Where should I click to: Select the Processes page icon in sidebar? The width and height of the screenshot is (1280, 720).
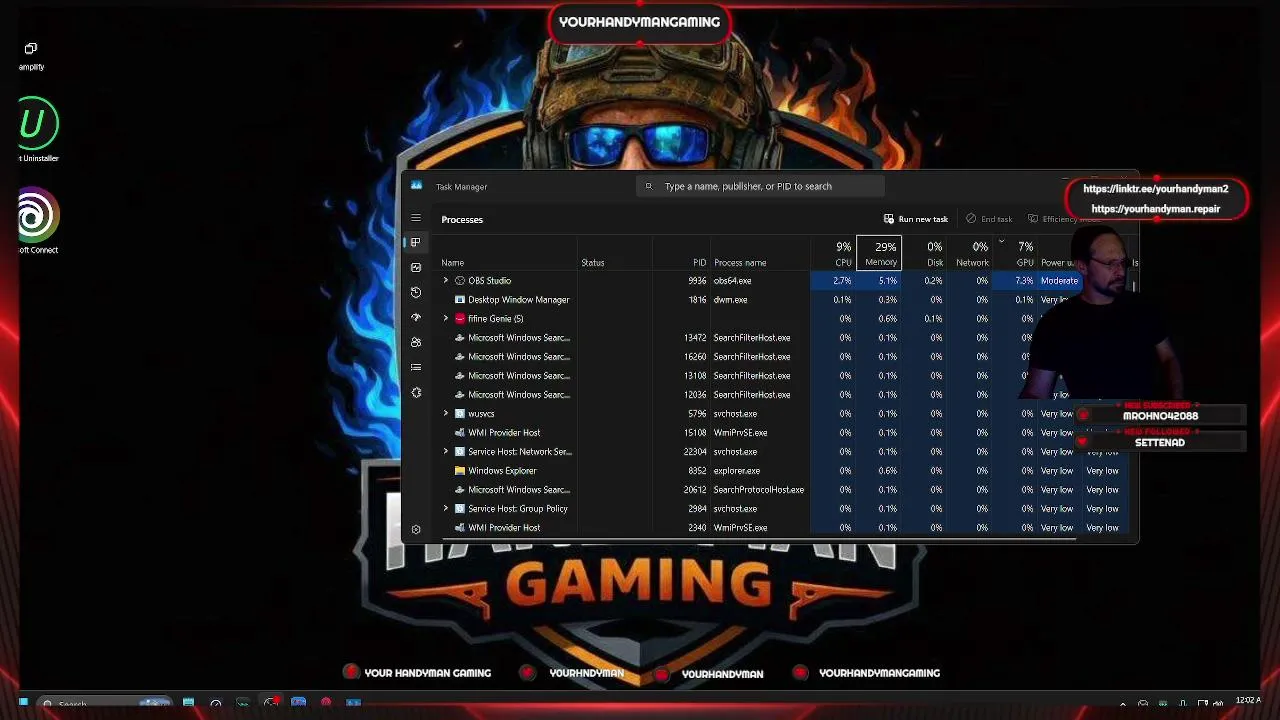pyautogui.click(x=416, y=242)
